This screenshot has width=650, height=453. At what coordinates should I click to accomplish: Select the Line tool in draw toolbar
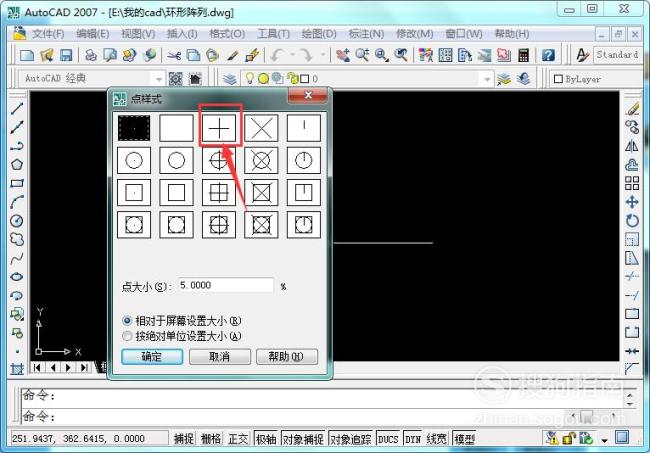tap(17, 109)
